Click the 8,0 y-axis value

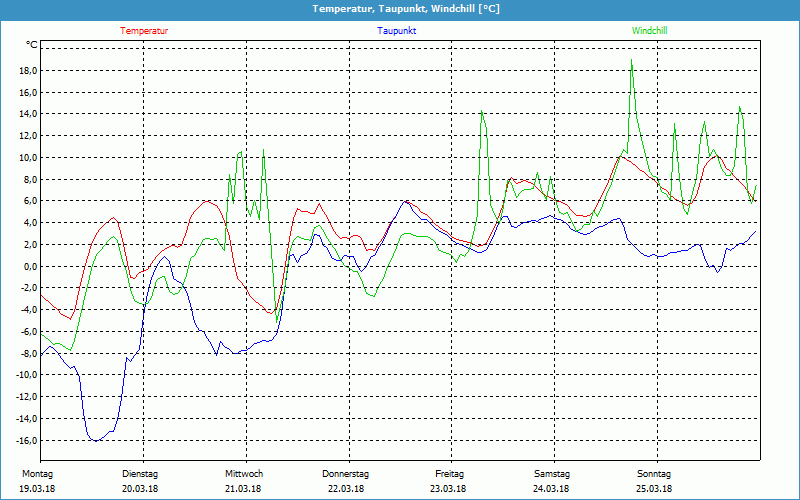30,179
